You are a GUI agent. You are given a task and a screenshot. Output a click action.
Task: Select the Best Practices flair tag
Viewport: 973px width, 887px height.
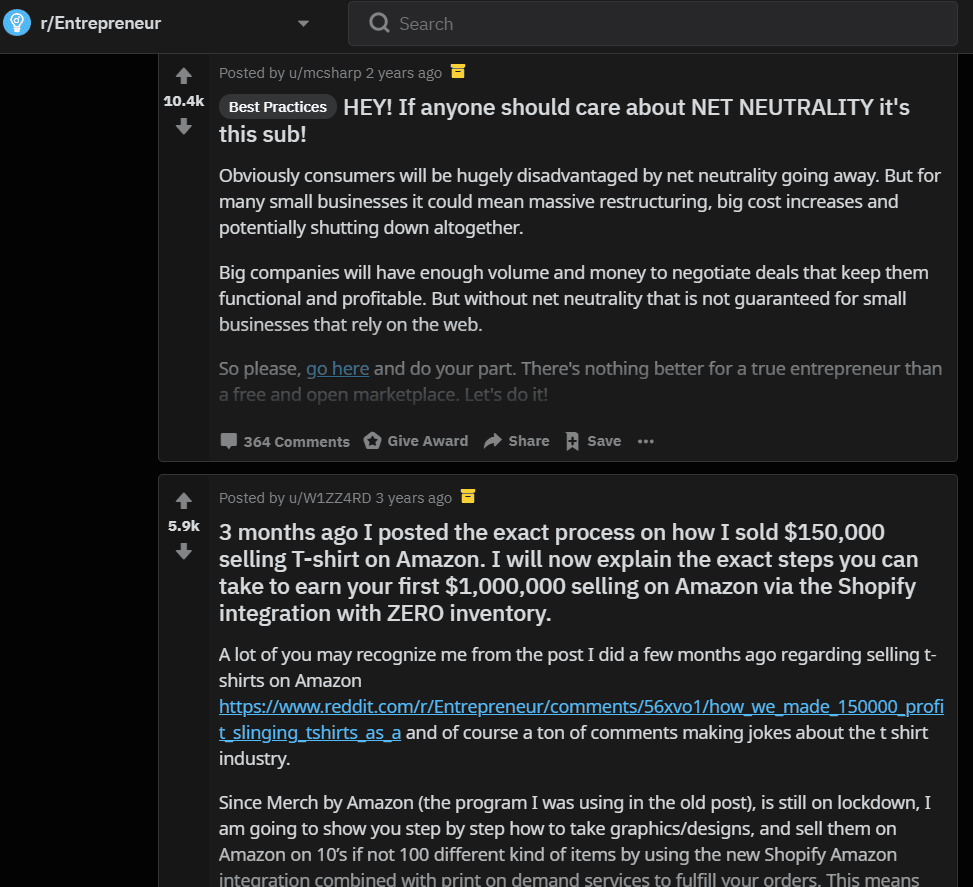tap(277, 107)
